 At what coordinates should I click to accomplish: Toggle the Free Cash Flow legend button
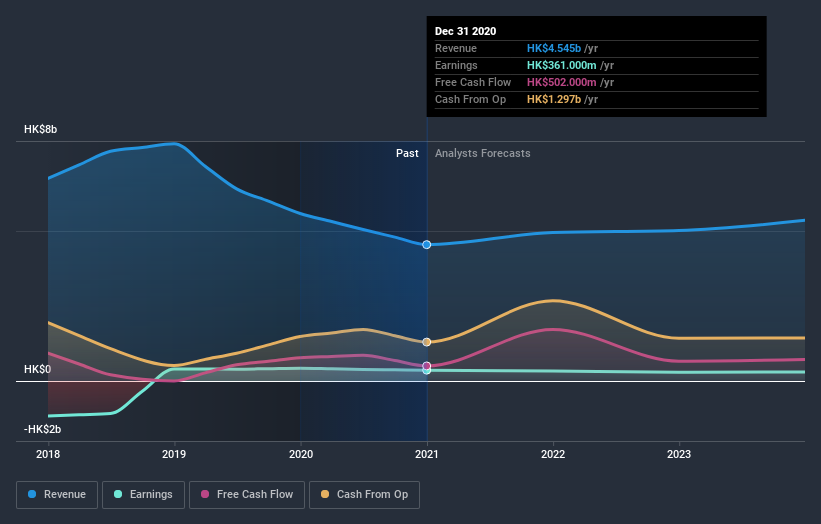click(247, 495)
